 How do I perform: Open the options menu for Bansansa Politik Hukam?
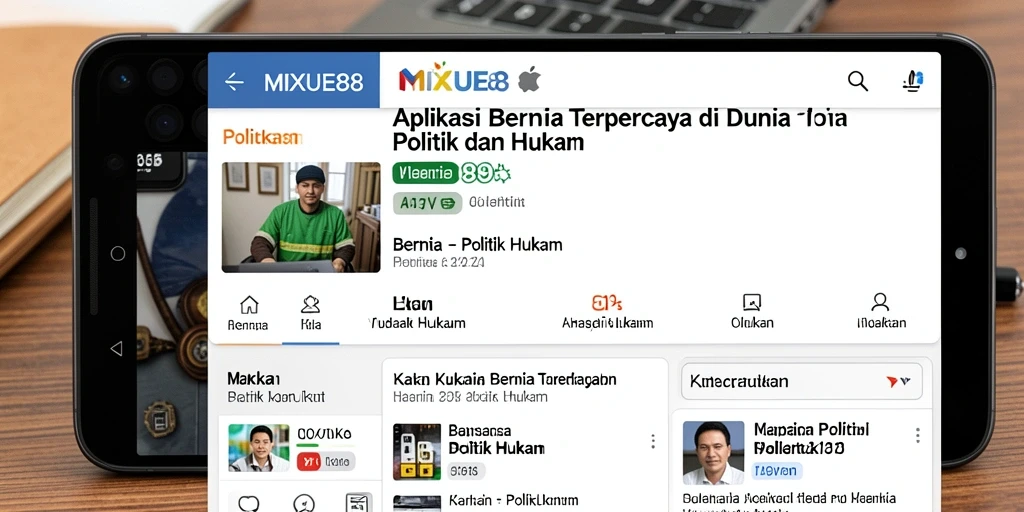pyautogui.click(x=652, y=441)
